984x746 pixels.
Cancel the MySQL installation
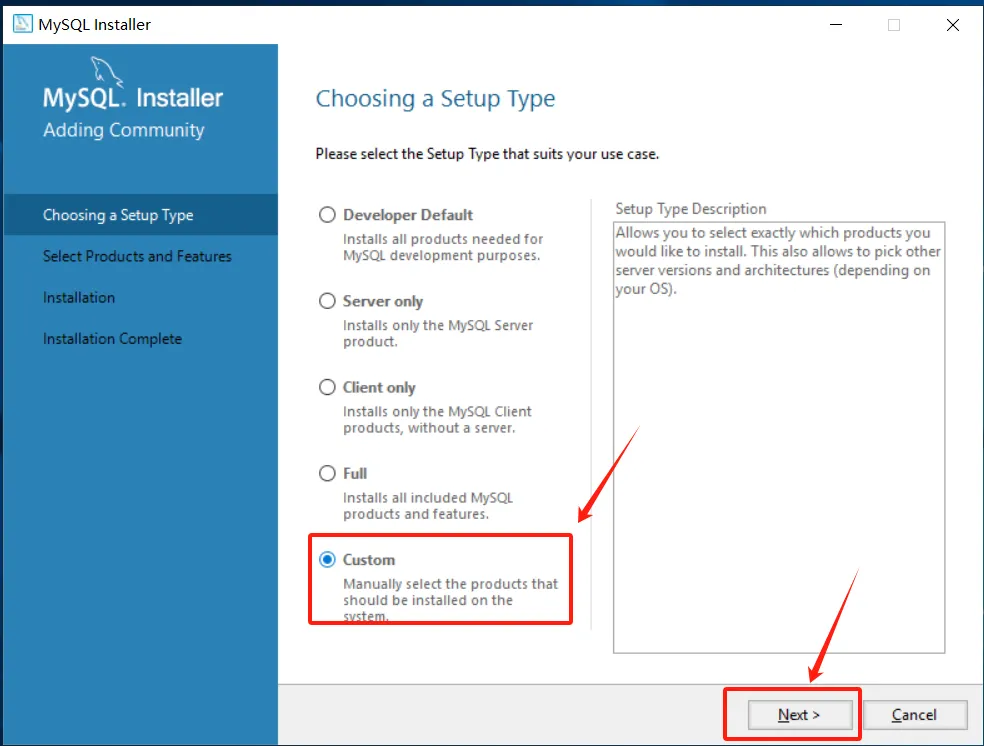click(x=914, y=715)
